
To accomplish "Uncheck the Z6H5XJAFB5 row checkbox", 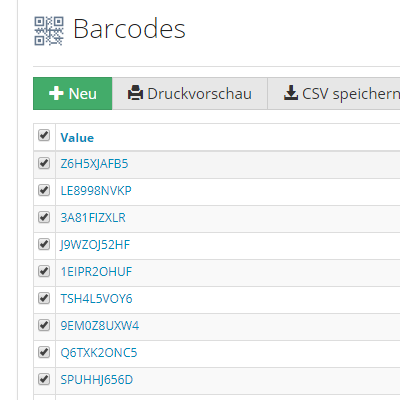I will pyautogui.click(x=44, y=163).
